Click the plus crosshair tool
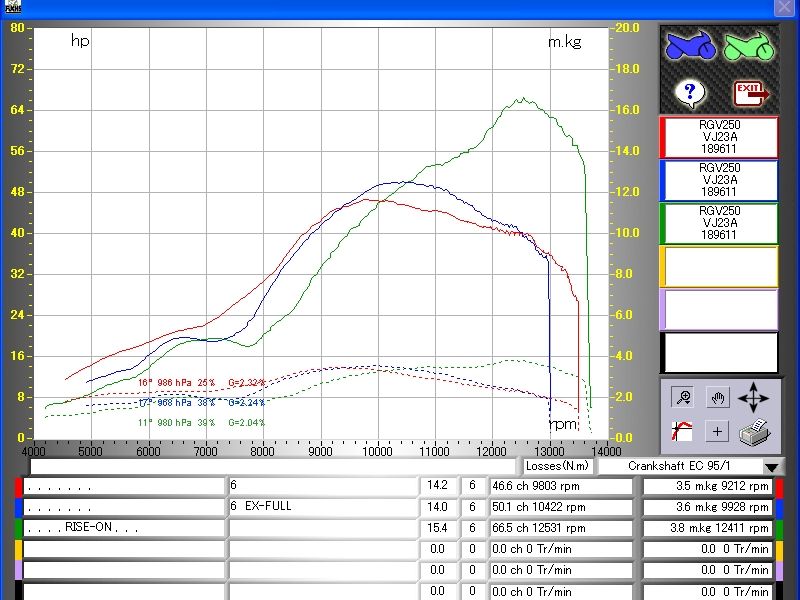 pos(716,431)
